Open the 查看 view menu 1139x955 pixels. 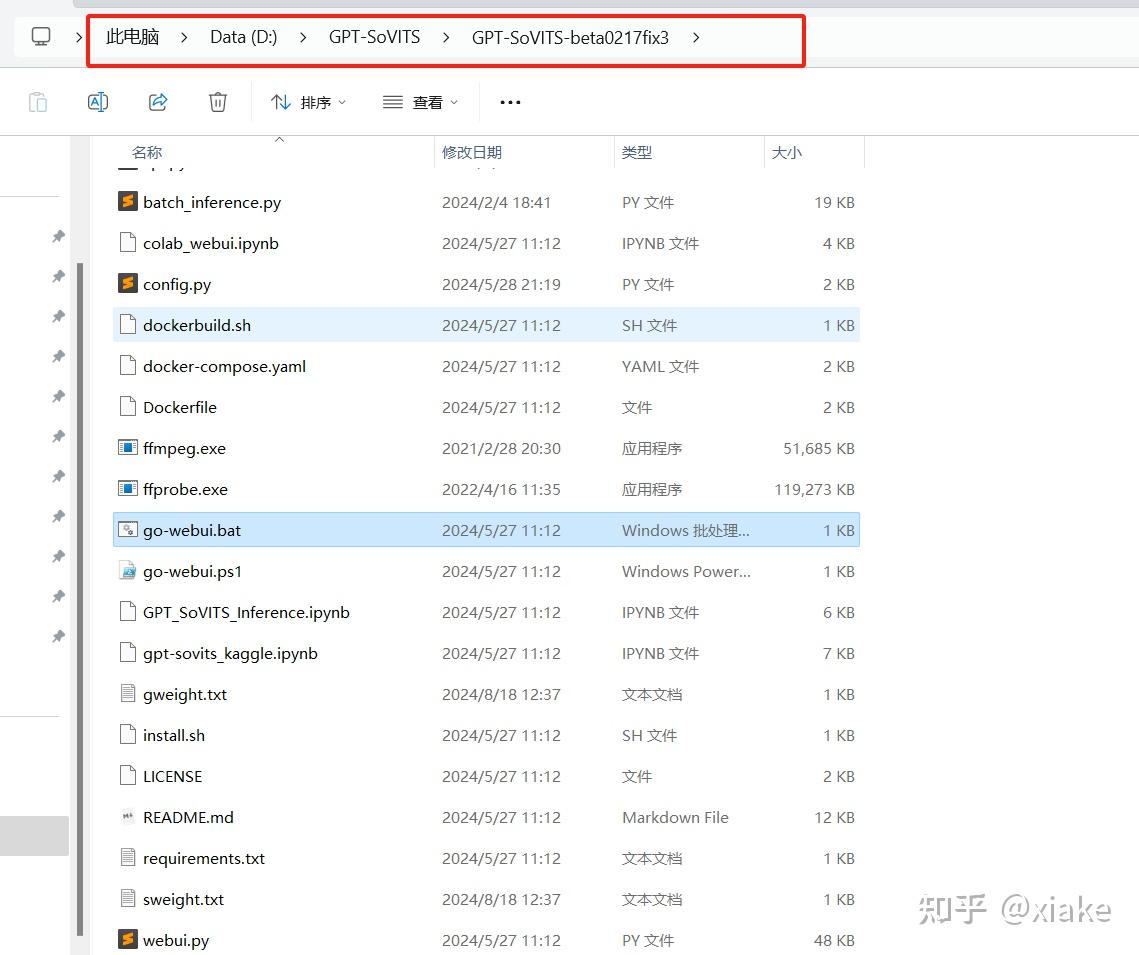click(420, 101)
